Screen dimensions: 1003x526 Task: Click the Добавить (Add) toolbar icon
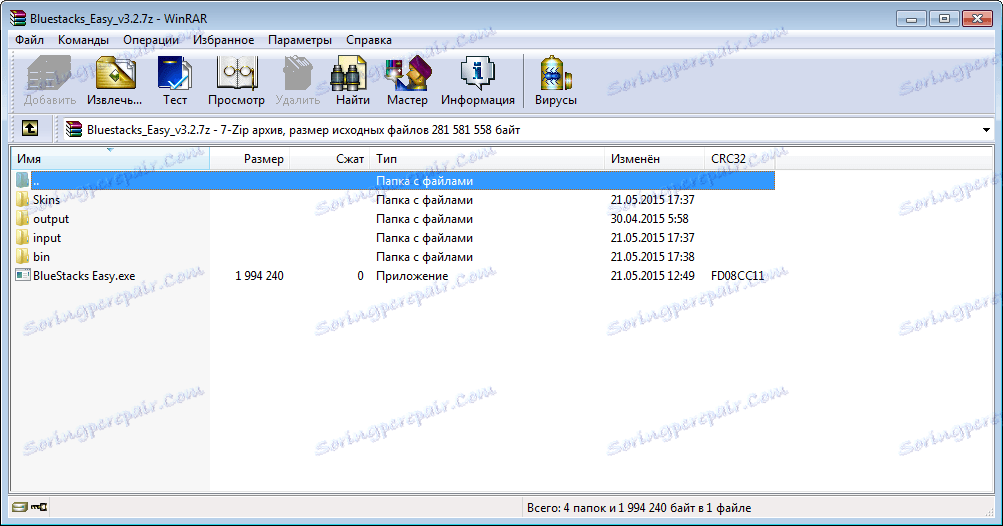click(x=49, y=80)
